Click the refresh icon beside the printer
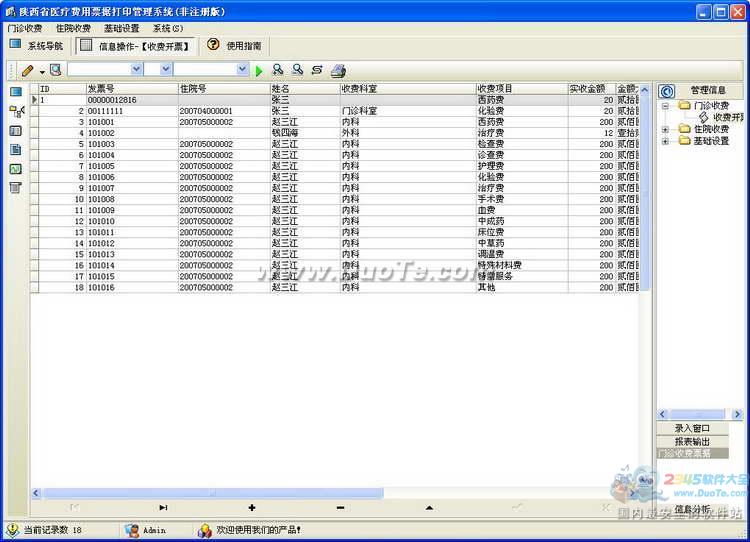The image size is (750, 542). [317, 70]
